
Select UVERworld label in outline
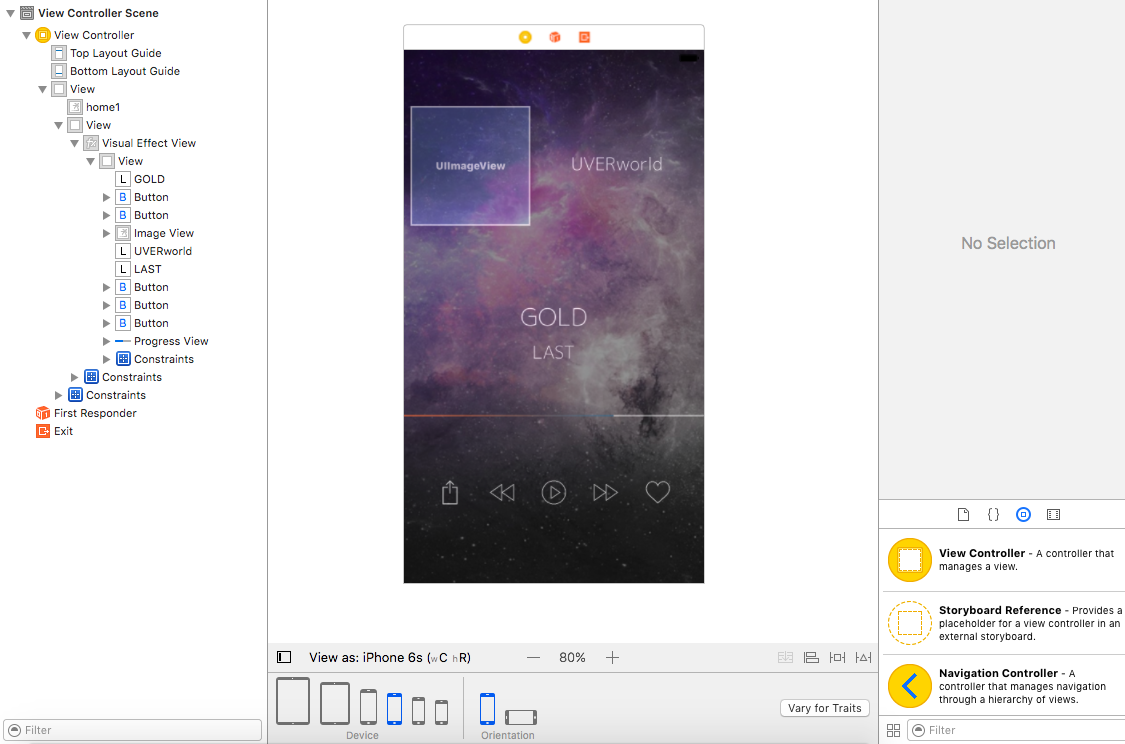[162, 251]
